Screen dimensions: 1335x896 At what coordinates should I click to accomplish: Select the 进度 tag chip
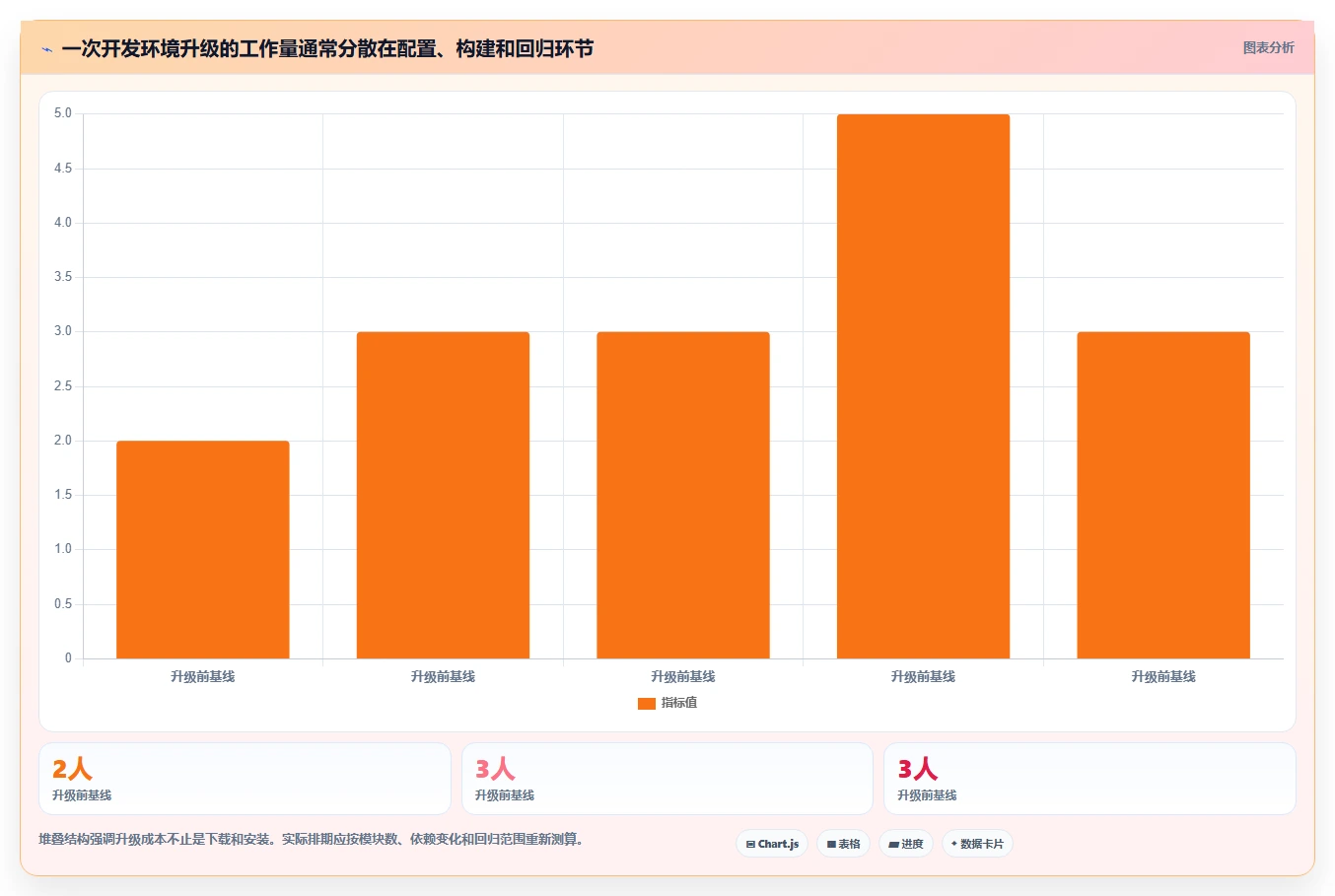pos(906,844)
